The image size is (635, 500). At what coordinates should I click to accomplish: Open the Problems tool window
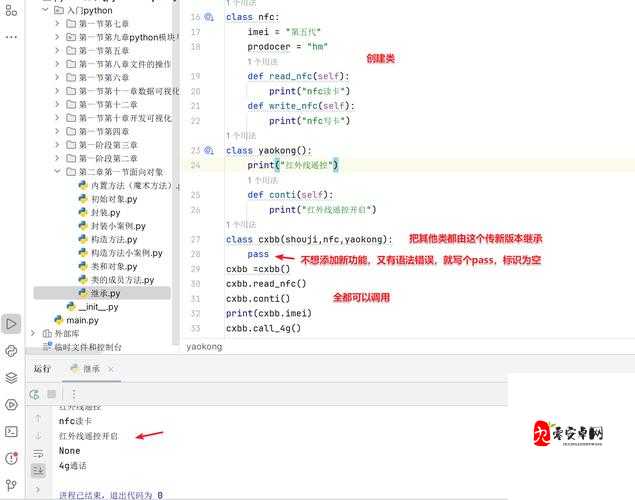tap(11, 458)
